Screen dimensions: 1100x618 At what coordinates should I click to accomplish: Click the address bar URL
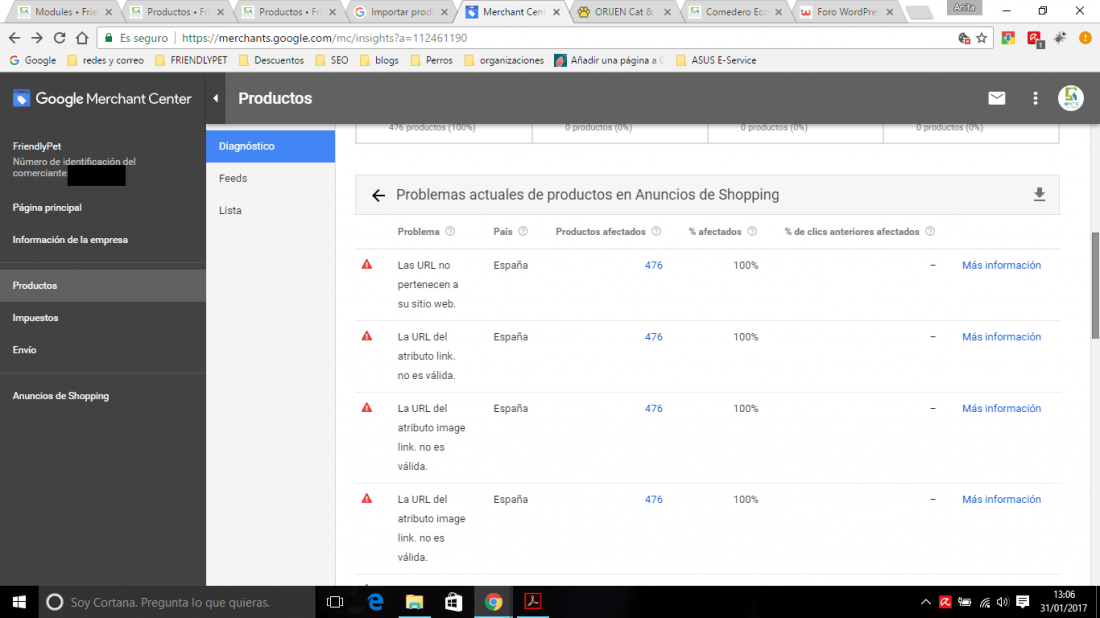(x=324, y=38)
